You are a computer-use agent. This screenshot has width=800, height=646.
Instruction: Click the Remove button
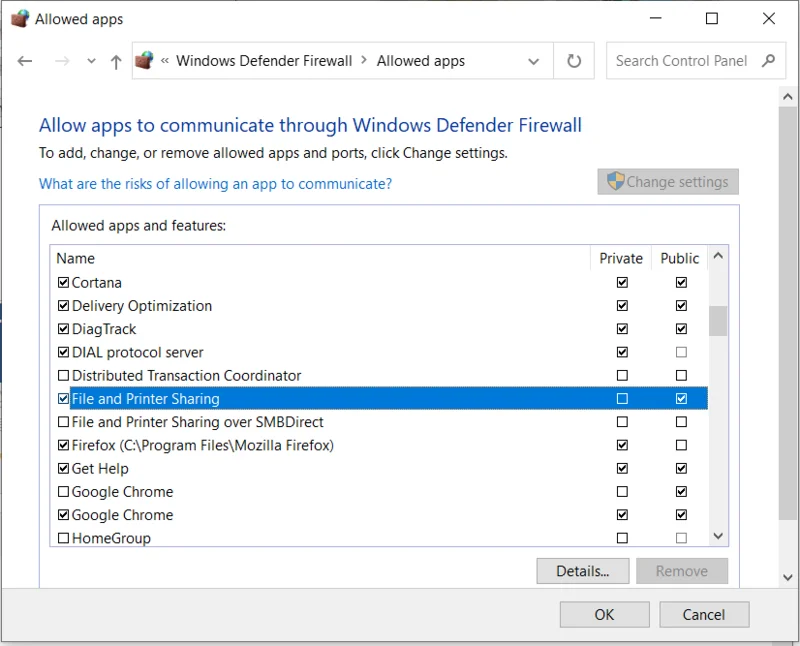point(682,570)
